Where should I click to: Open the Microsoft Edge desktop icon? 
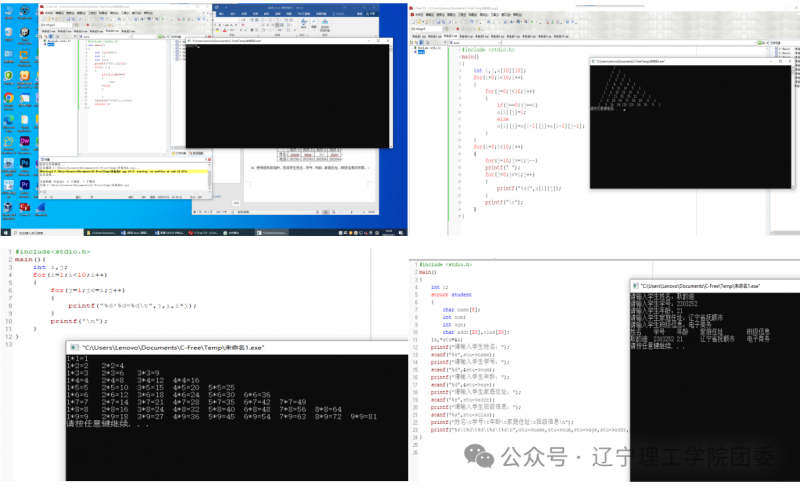9,120
